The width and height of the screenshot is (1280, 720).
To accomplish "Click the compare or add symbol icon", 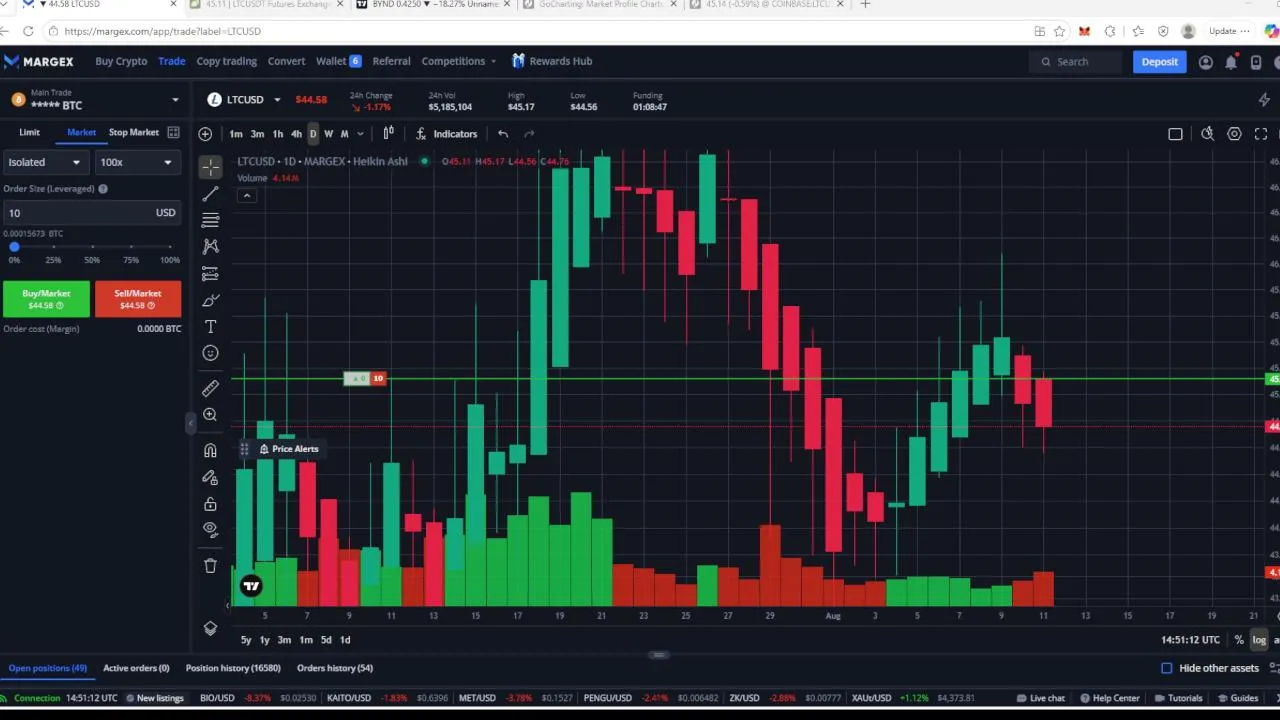I will coord(205,134).
